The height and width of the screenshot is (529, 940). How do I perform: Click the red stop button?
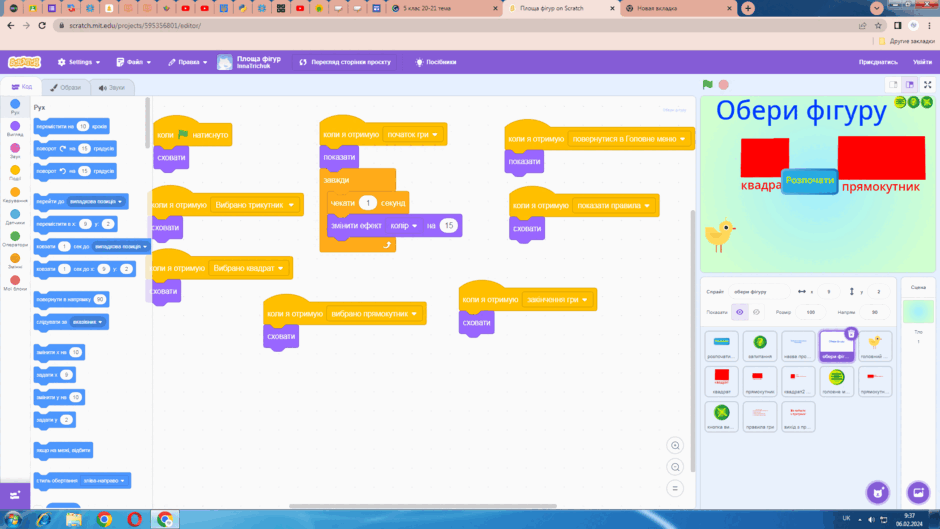click(724, 85)
